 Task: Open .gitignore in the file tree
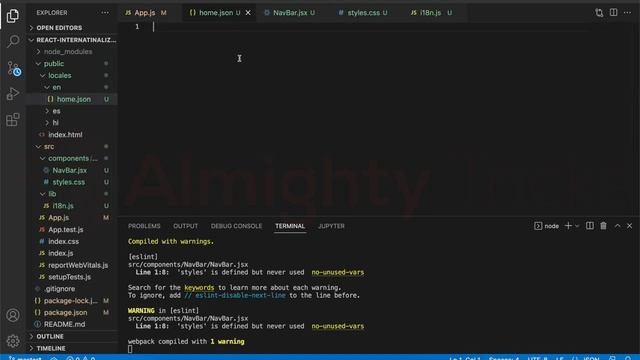72,289
